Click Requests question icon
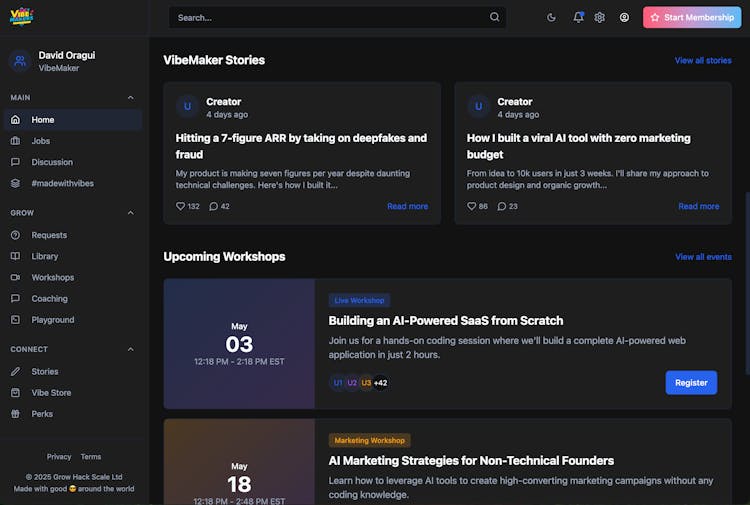The width and height of the screenshot is (750, 505). [15, 235]
